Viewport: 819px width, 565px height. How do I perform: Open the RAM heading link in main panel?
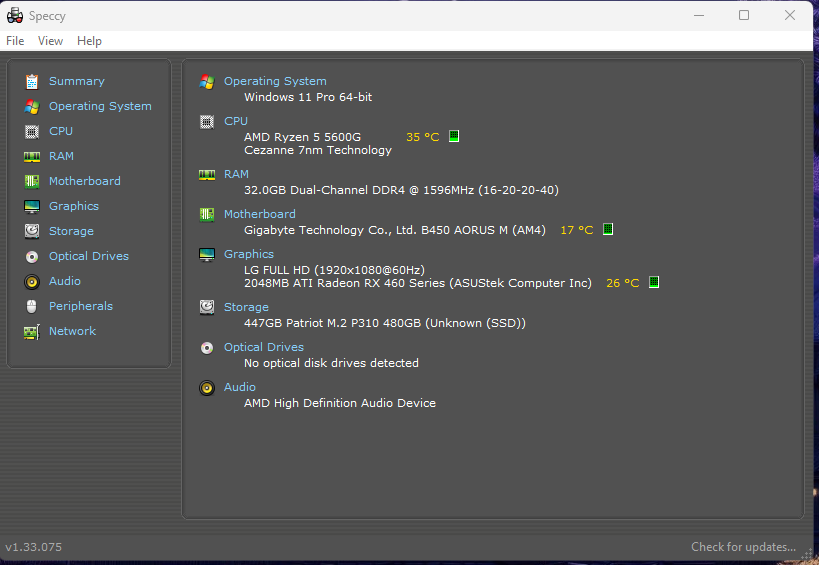(236, 174)
